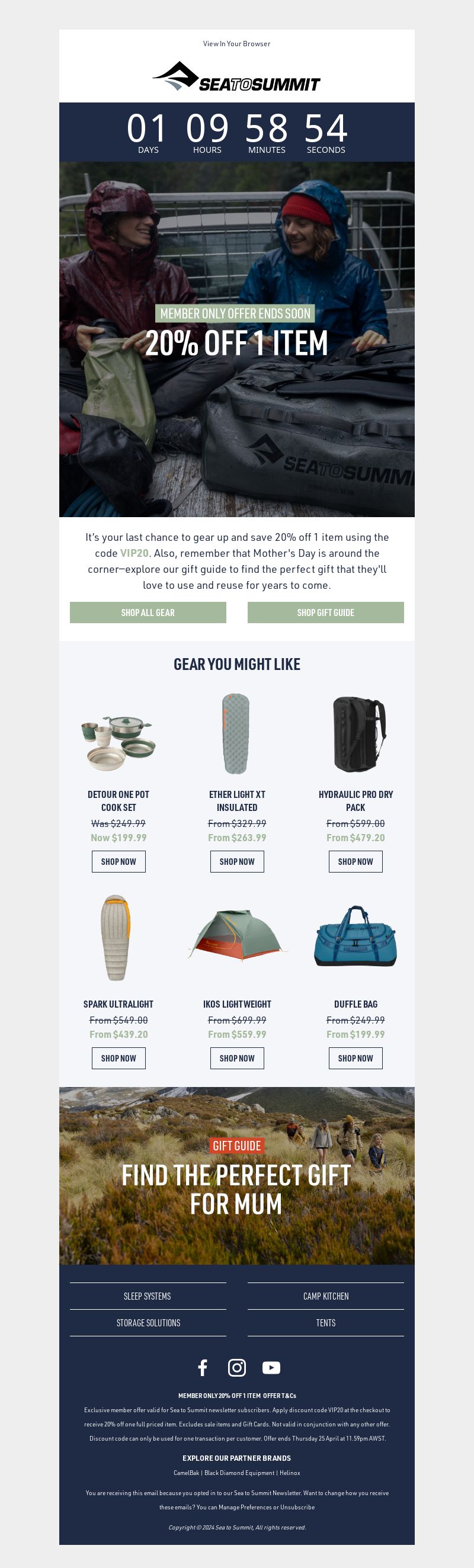The image size is (474, 1568).
Task: Click the Shop Gift Guide button
Action: 325,613
